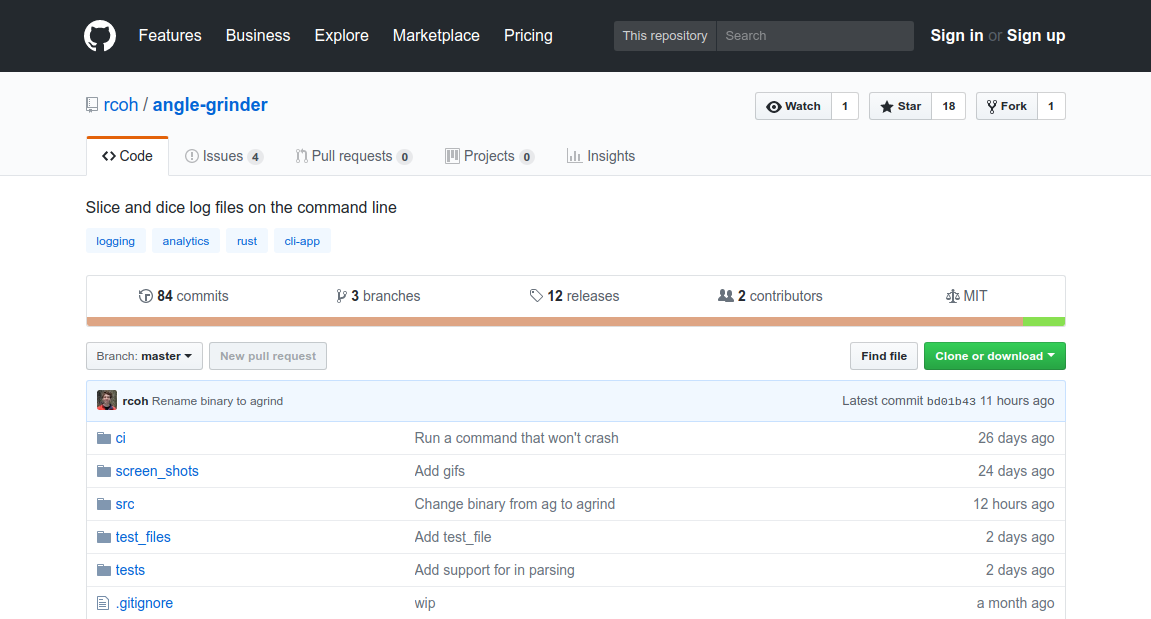Viewport: 1151px width, 619px height.
Task: Open Pricing in top navigation
Action: [528, 35]
